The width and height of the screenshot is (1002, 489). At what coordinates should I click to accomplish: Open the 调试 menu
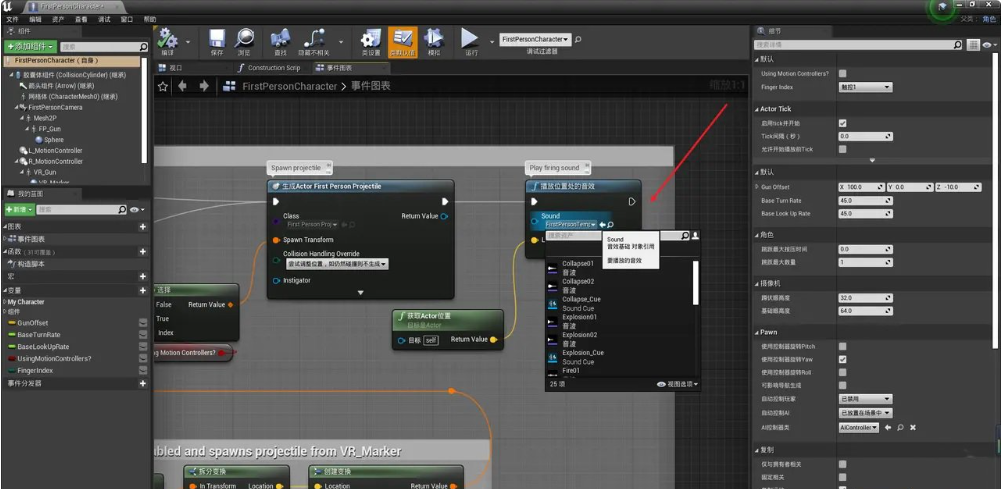point(104,19)
